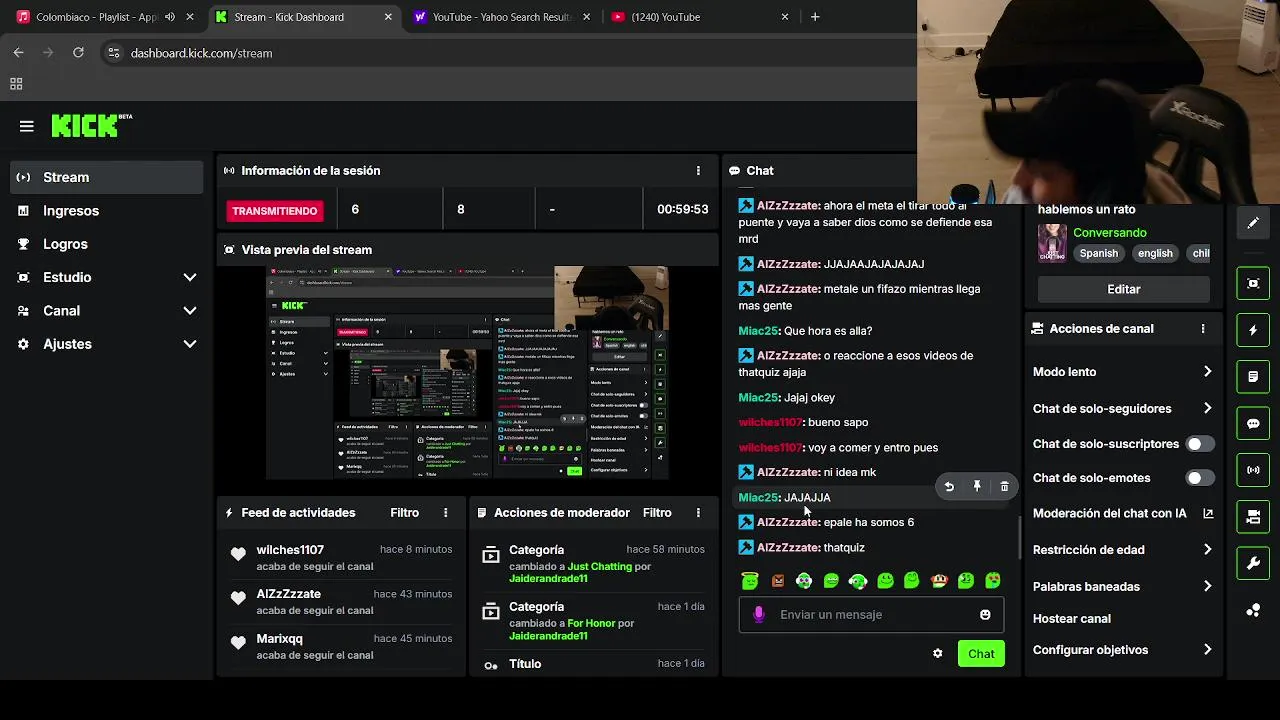Click the purple microphone icon in the message box
The image size is (1280, 720).
pos(759,615)
